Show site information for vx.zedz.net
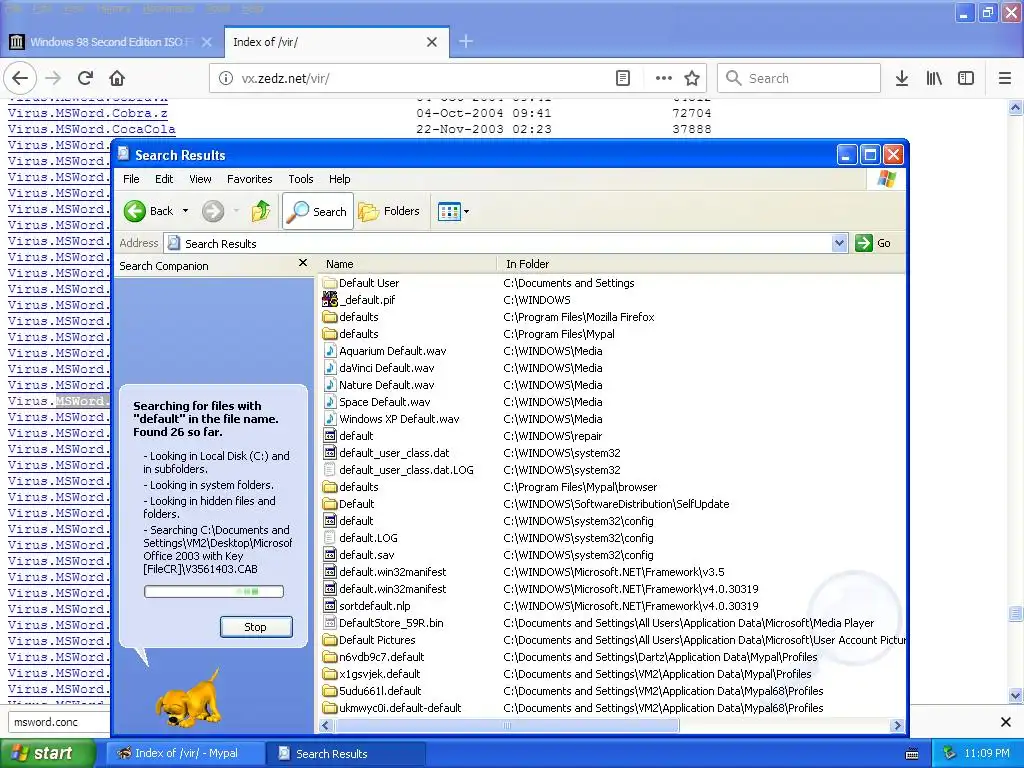 [225, 78]
